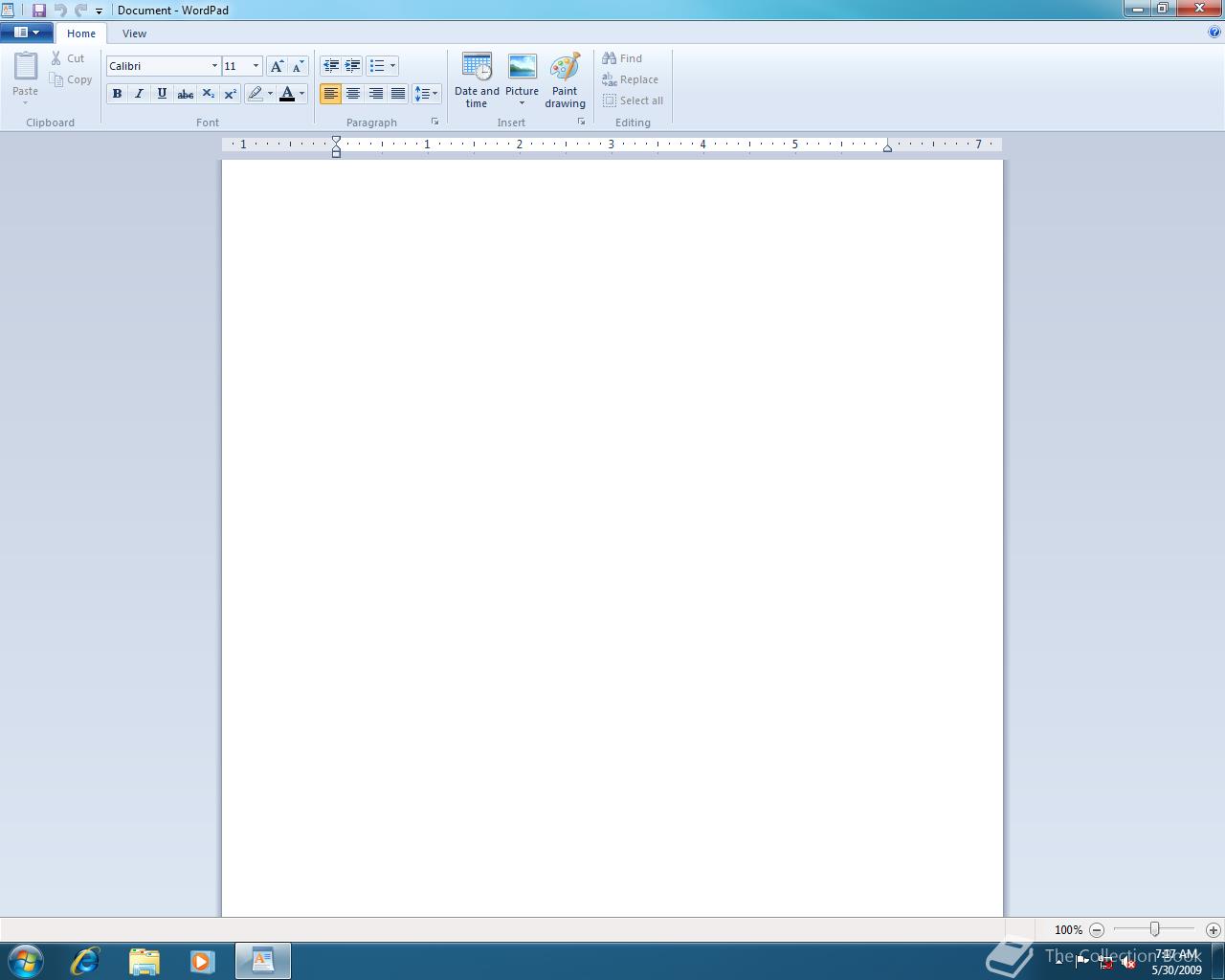Click the zoom slider handle
Screen dimensions: 1225x980
click(x=1155, y=929)
